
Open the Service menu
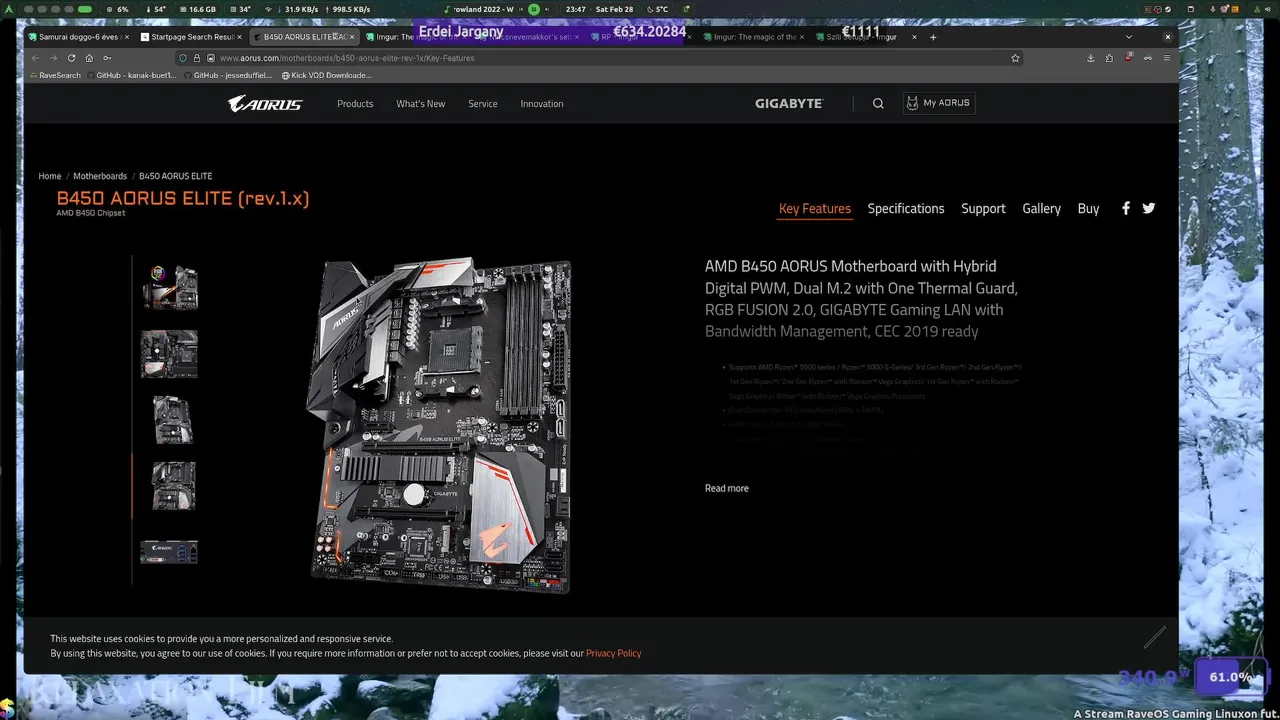483,104
